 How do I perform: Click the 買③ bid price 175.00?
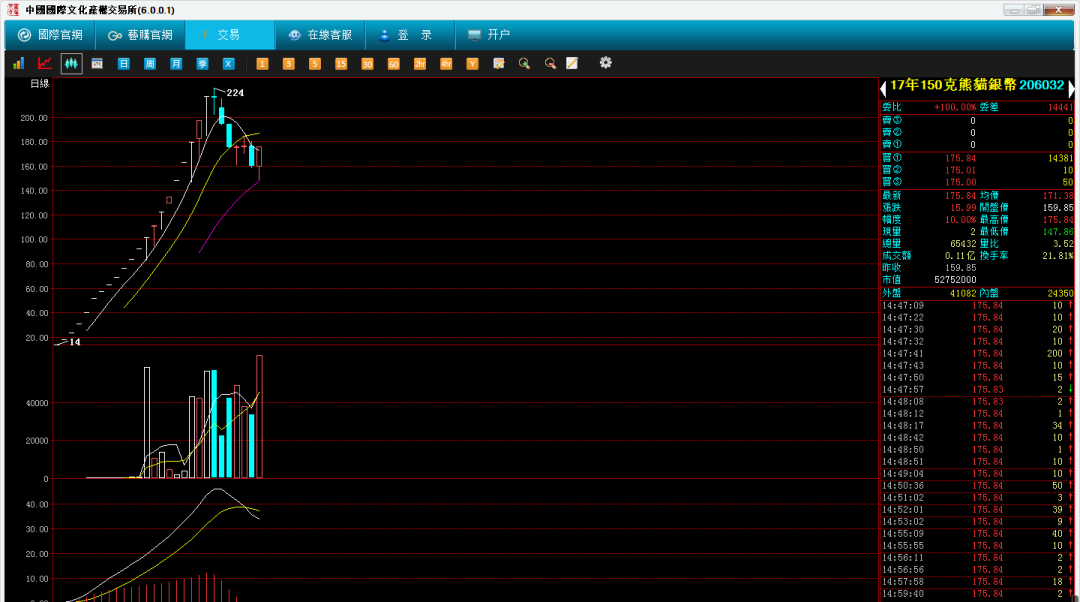(x=960, y=183)
